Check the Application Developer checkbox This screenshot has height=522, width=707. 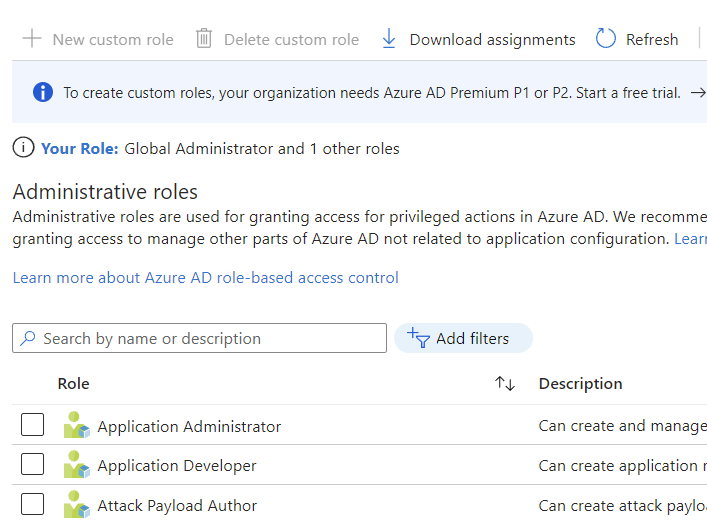[x=32, y=464]
